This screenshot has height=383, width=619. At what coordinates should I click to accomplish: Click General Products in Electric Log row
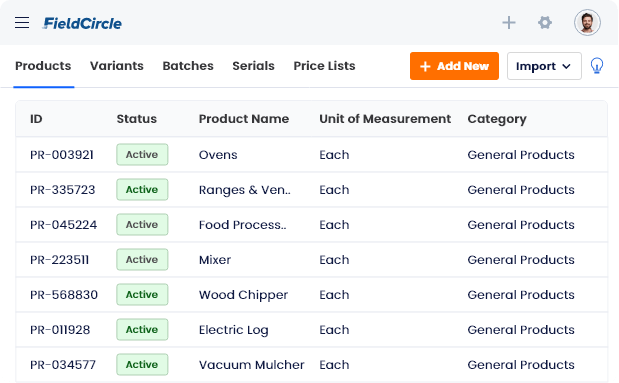(x=521, y=330)
